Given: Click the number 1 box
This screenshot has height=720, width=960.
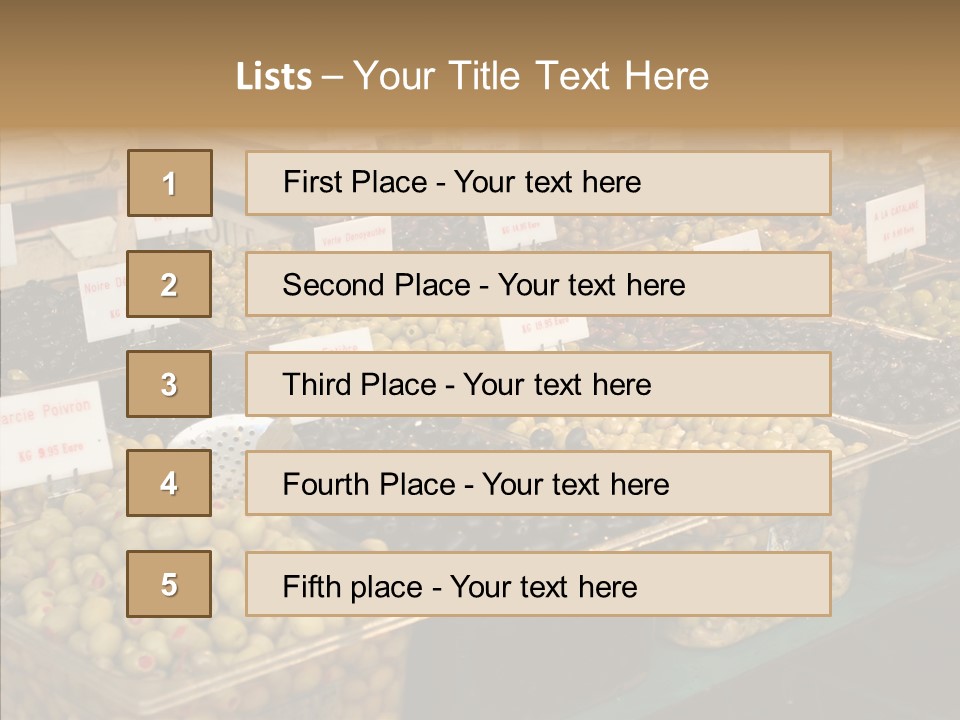Looking at the screenshot, I should click(169, 183).
